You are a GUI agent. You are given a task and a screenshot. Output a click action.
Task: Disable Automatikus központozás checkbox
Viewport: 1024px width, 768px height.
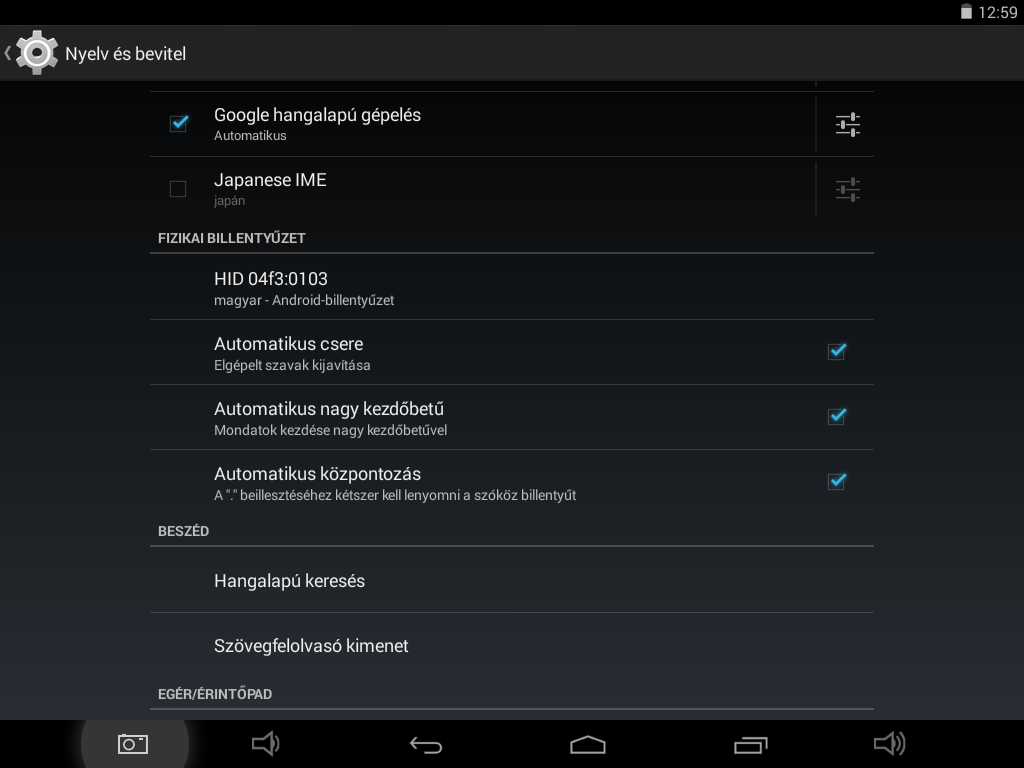click(x=837, y=481)
